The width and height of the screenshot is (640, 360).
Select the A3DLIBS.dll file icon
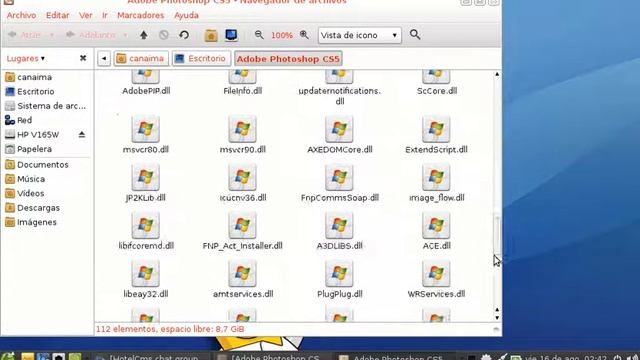(339, 225)
